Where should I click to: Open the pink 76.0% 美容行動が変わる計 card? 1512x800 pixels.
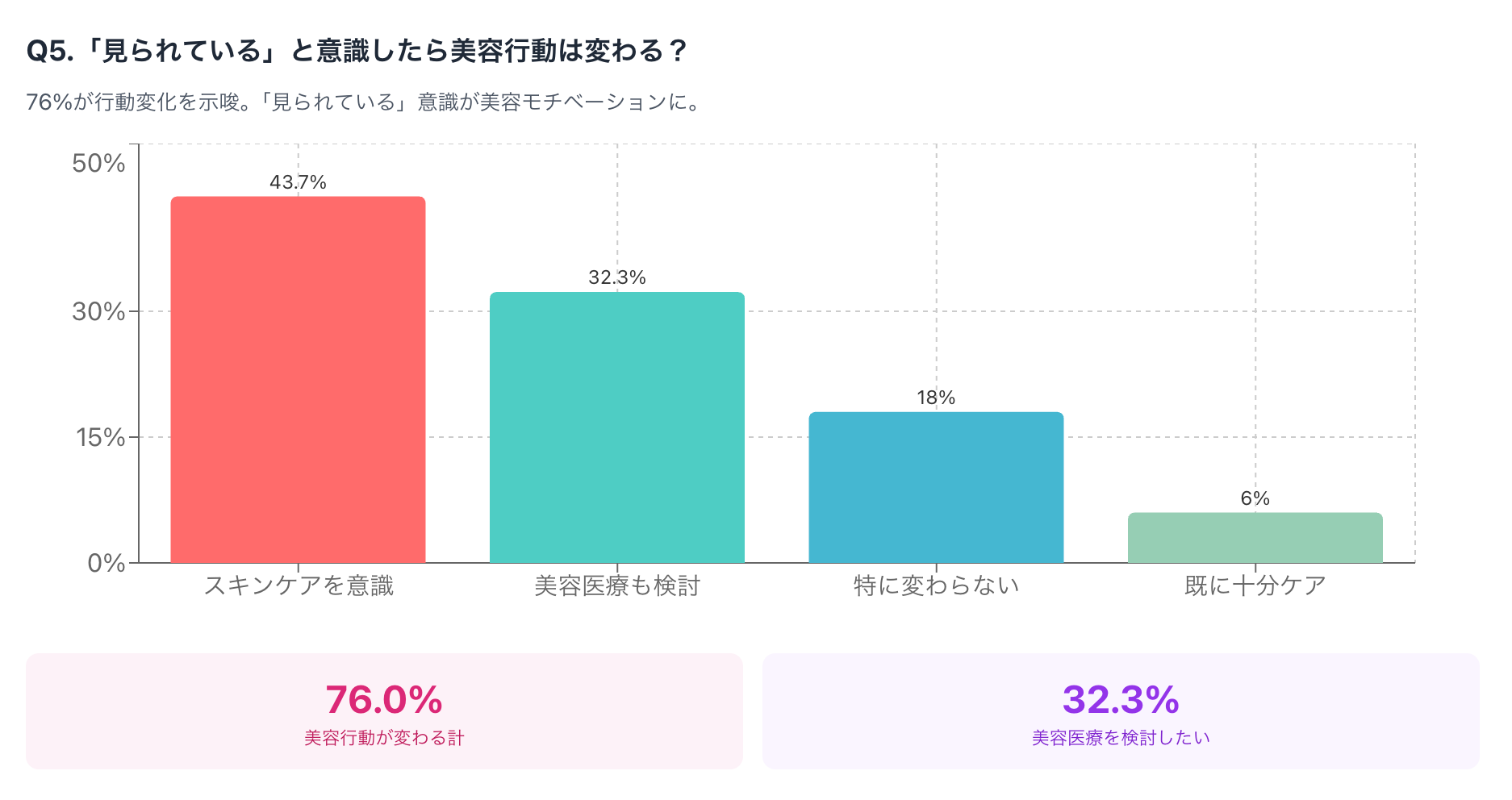tap(384, 710)
